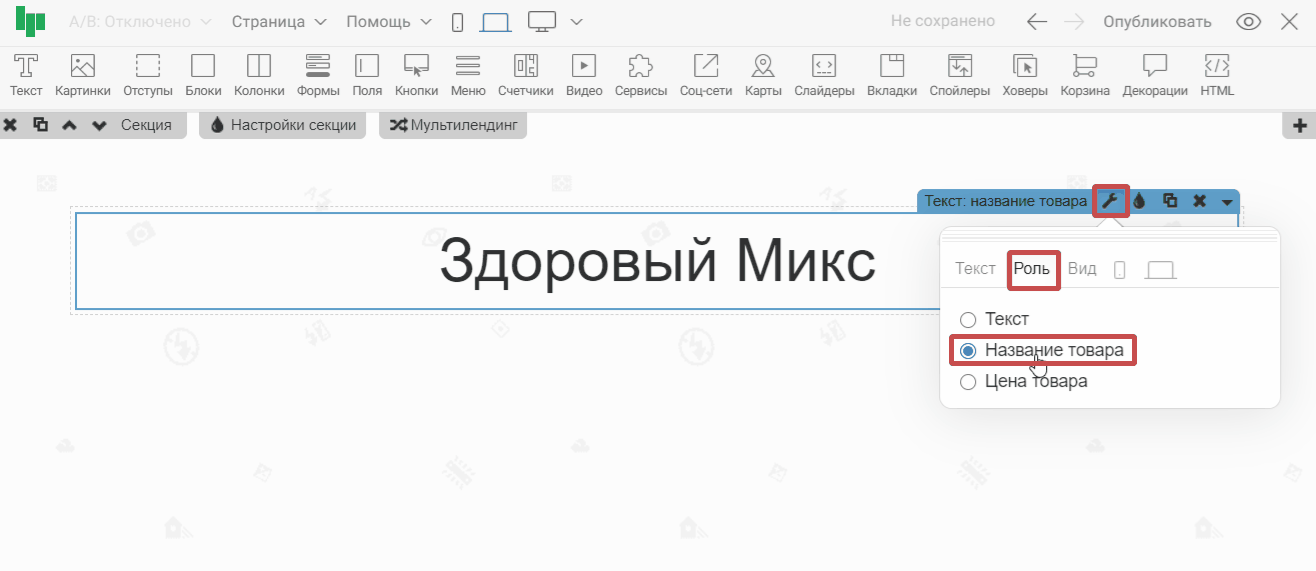Open Настройки секции button
1316x571 pixels.
pos(283,126)
